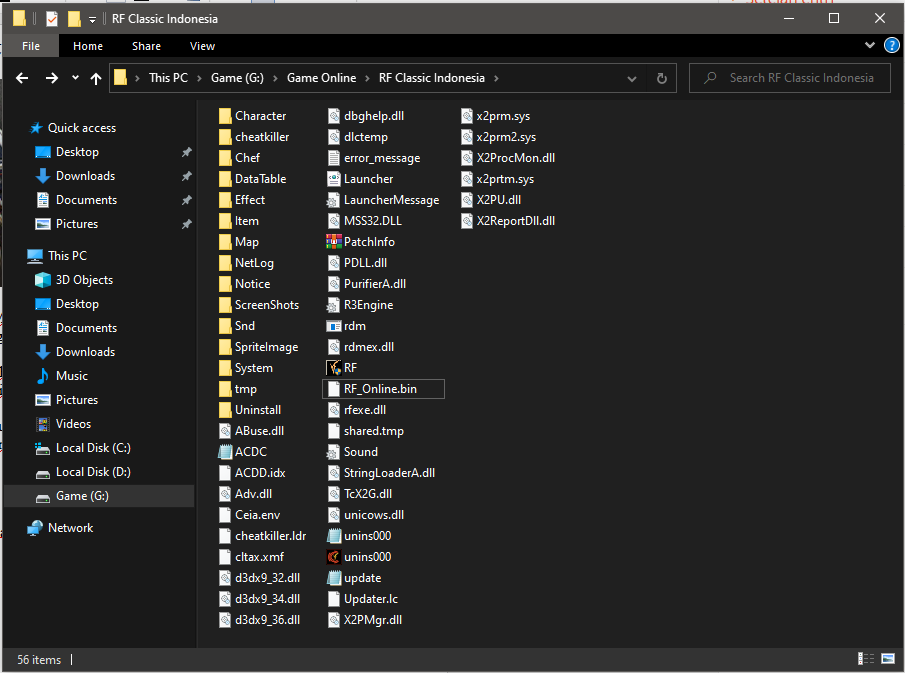This screenshot has height=673, width=905.
Task: Expand chevron after Game (G:) breadcrumb
Action: pos(275,78)
